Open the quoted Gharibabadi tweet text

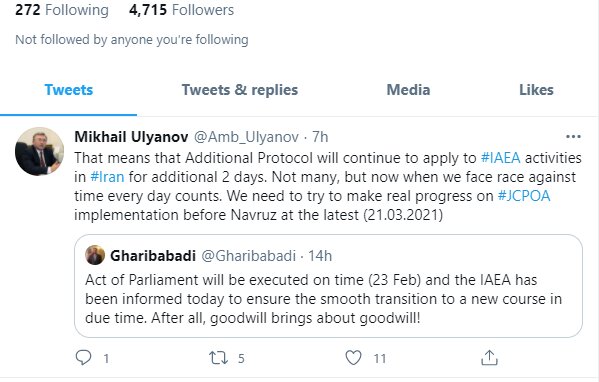click(323, 299)
